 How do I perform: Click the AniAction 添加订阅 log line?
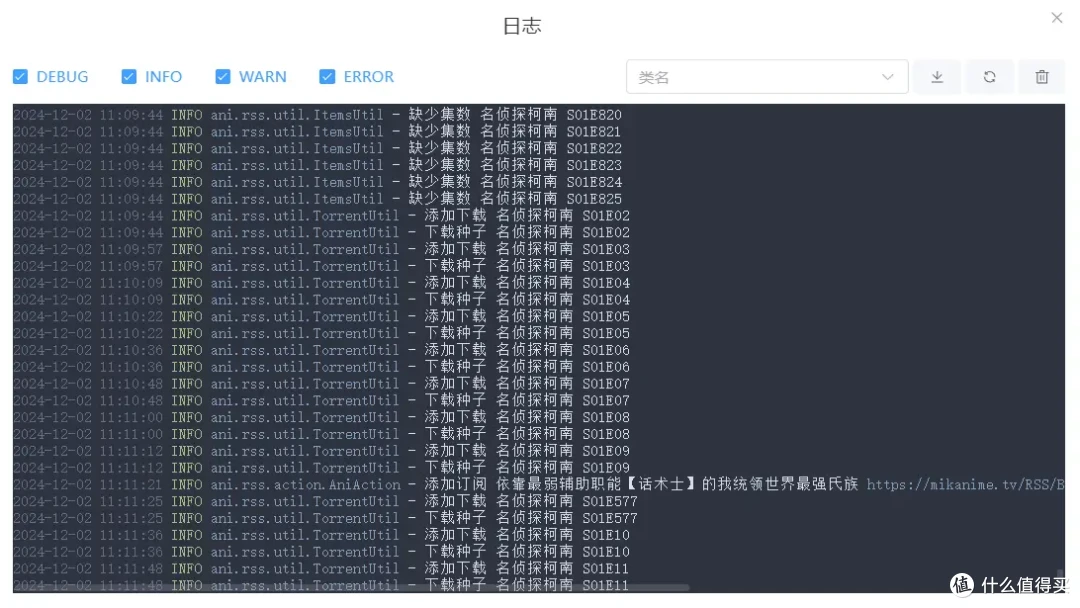539,485
